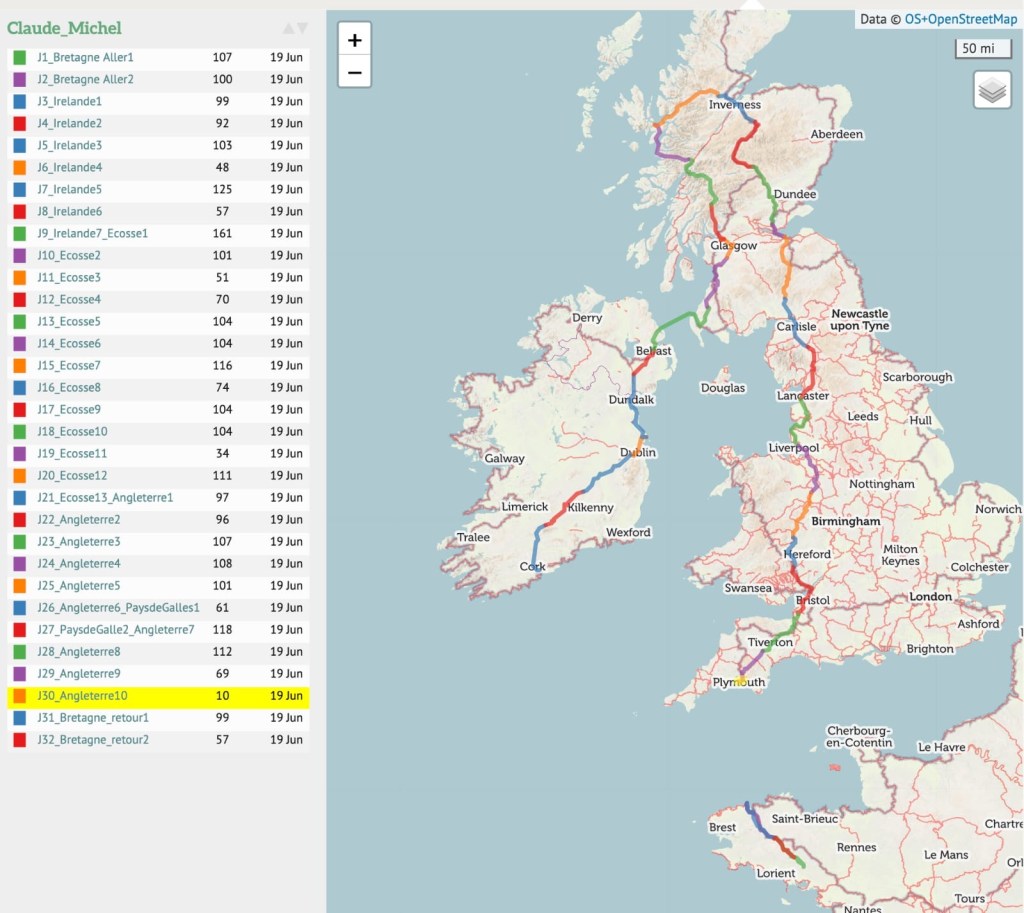Open J26_Angleterre6_PaysdeGalles1 route
Screen dimensions: 1024x913
click(x=118, y=608)
